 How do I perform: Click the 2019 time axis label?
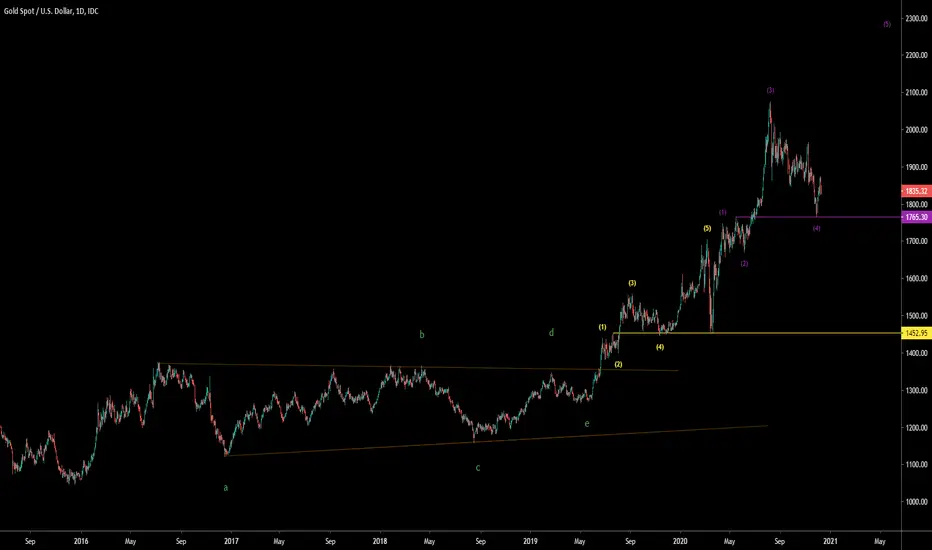click(530, 541)
